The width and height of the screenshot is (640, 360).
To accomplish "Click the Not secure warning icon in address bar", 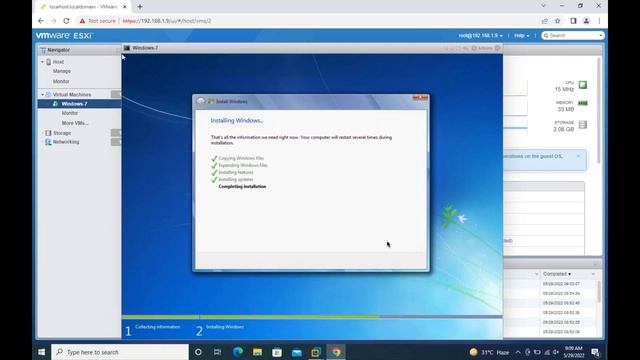I will [x=82, y=21].
